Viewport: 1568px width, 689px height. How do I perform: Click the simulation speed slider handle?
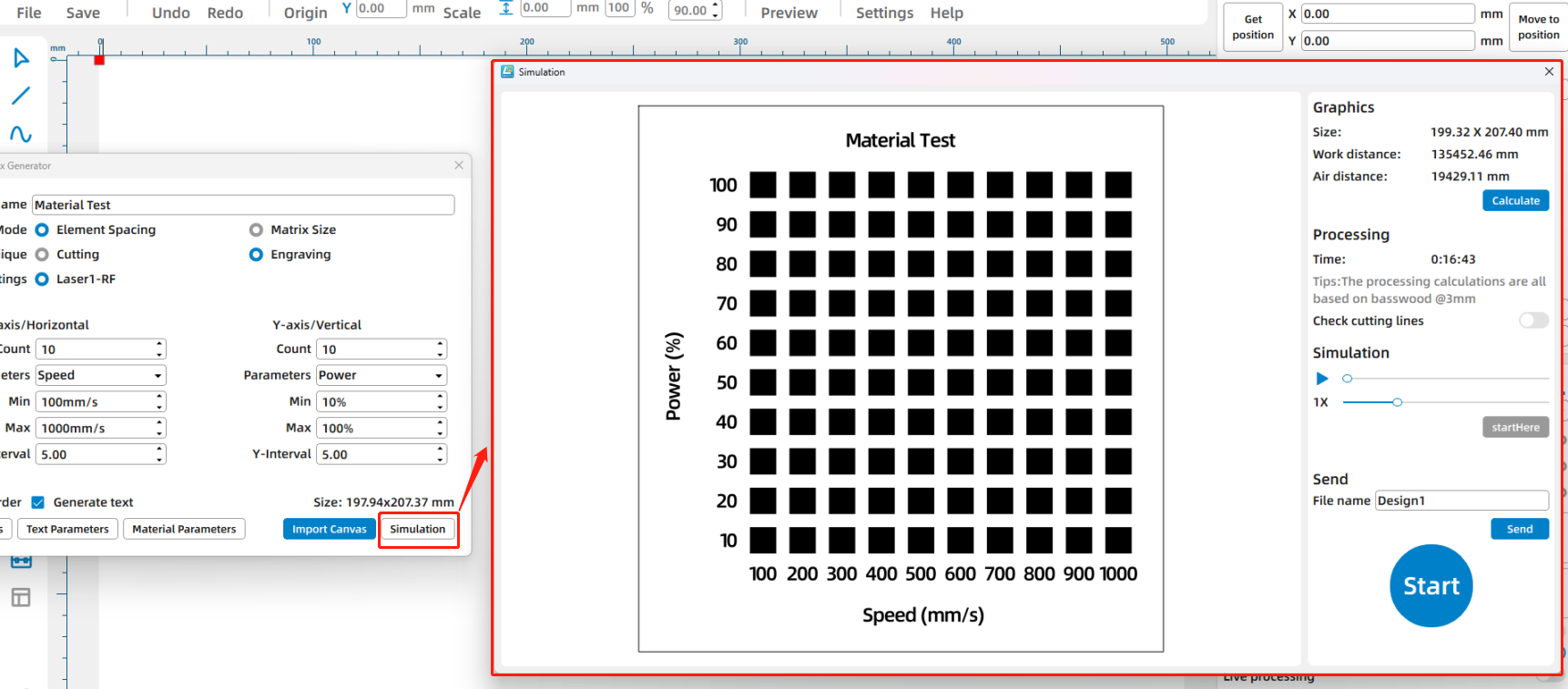point(1397,402)
